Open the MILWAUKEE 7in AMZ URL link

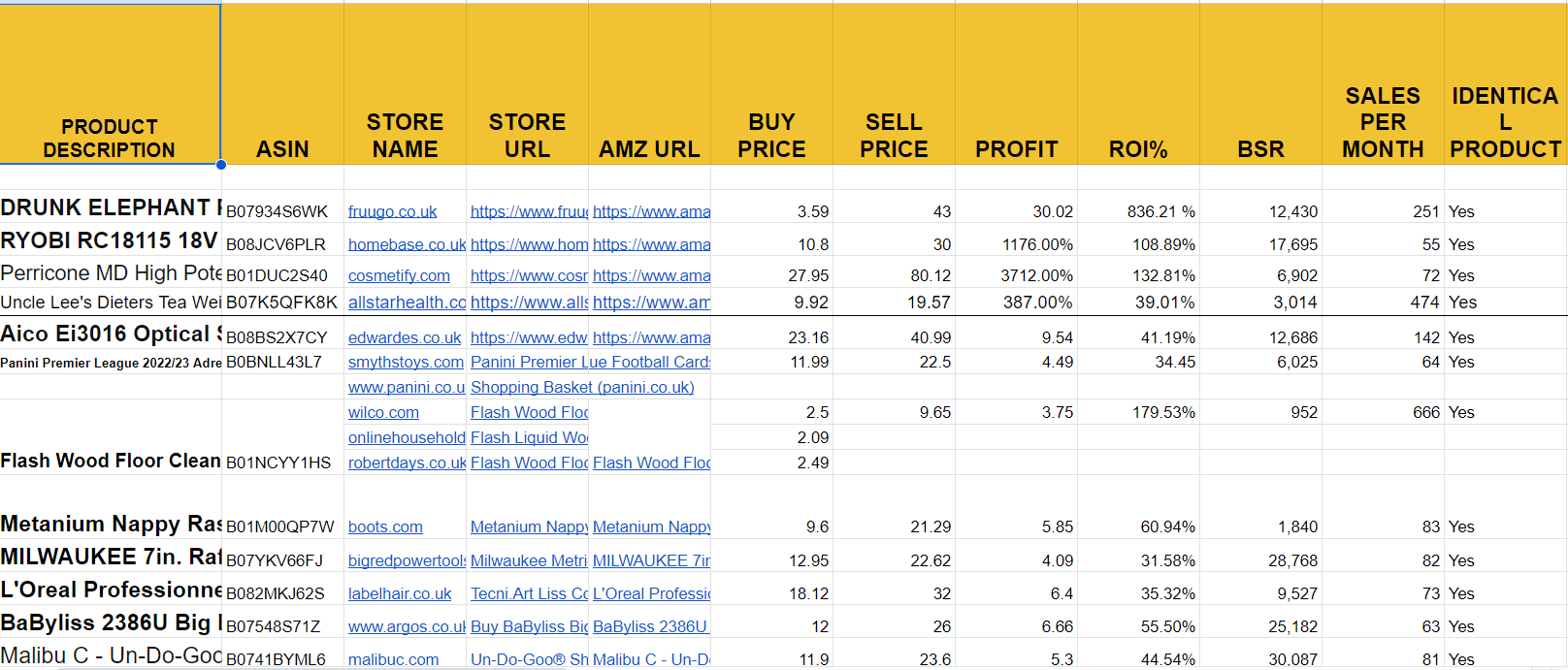[651, 560]
